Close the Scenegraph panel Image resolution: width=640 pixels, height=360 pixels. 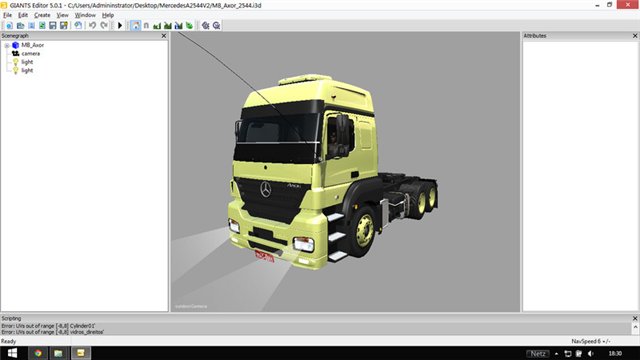coord(164,36)
